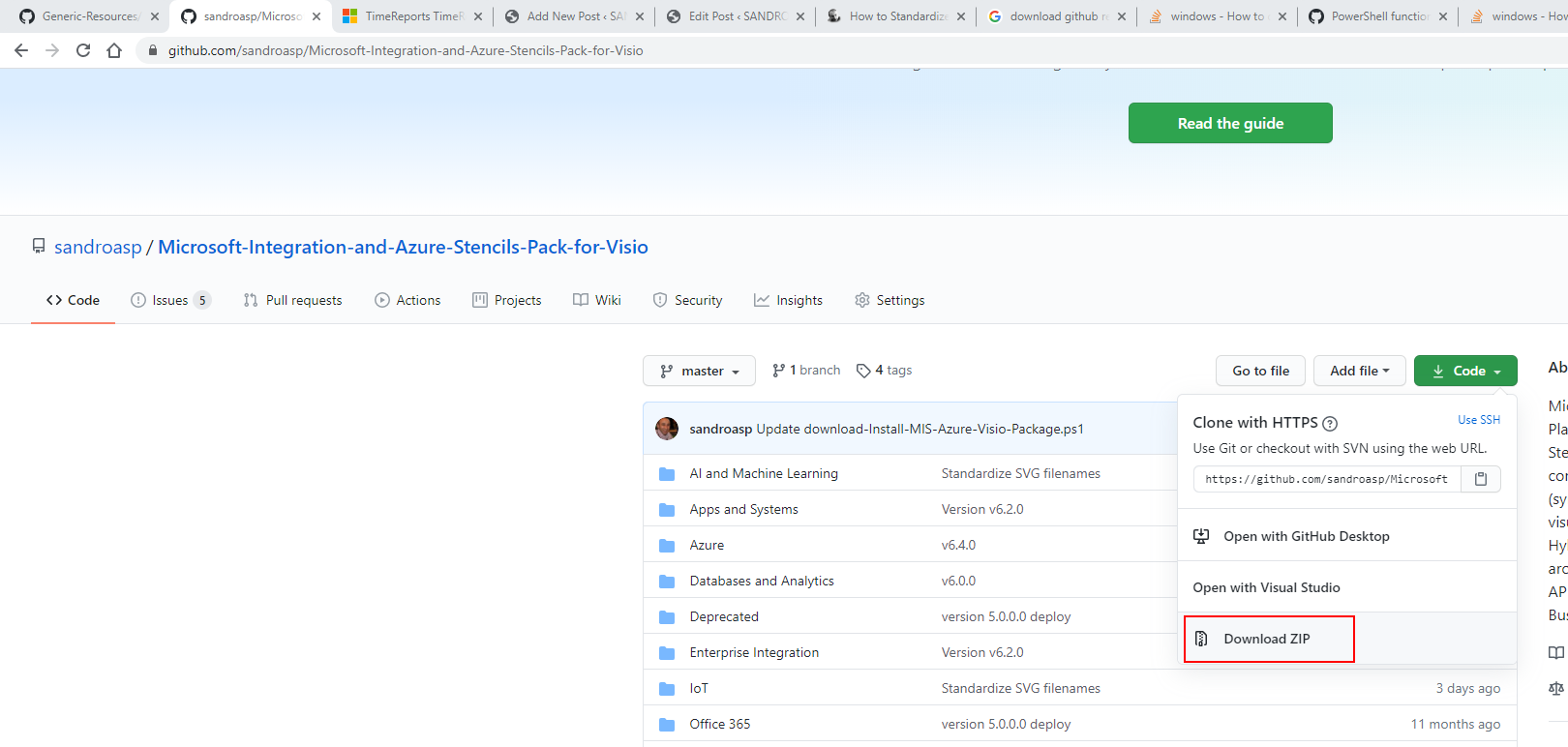1568x747 pixels.
Task: Open the Microsoft-Integration-and-Azure-Stencils-Pack-for-Visio repository link
Action: click(403, 247)
